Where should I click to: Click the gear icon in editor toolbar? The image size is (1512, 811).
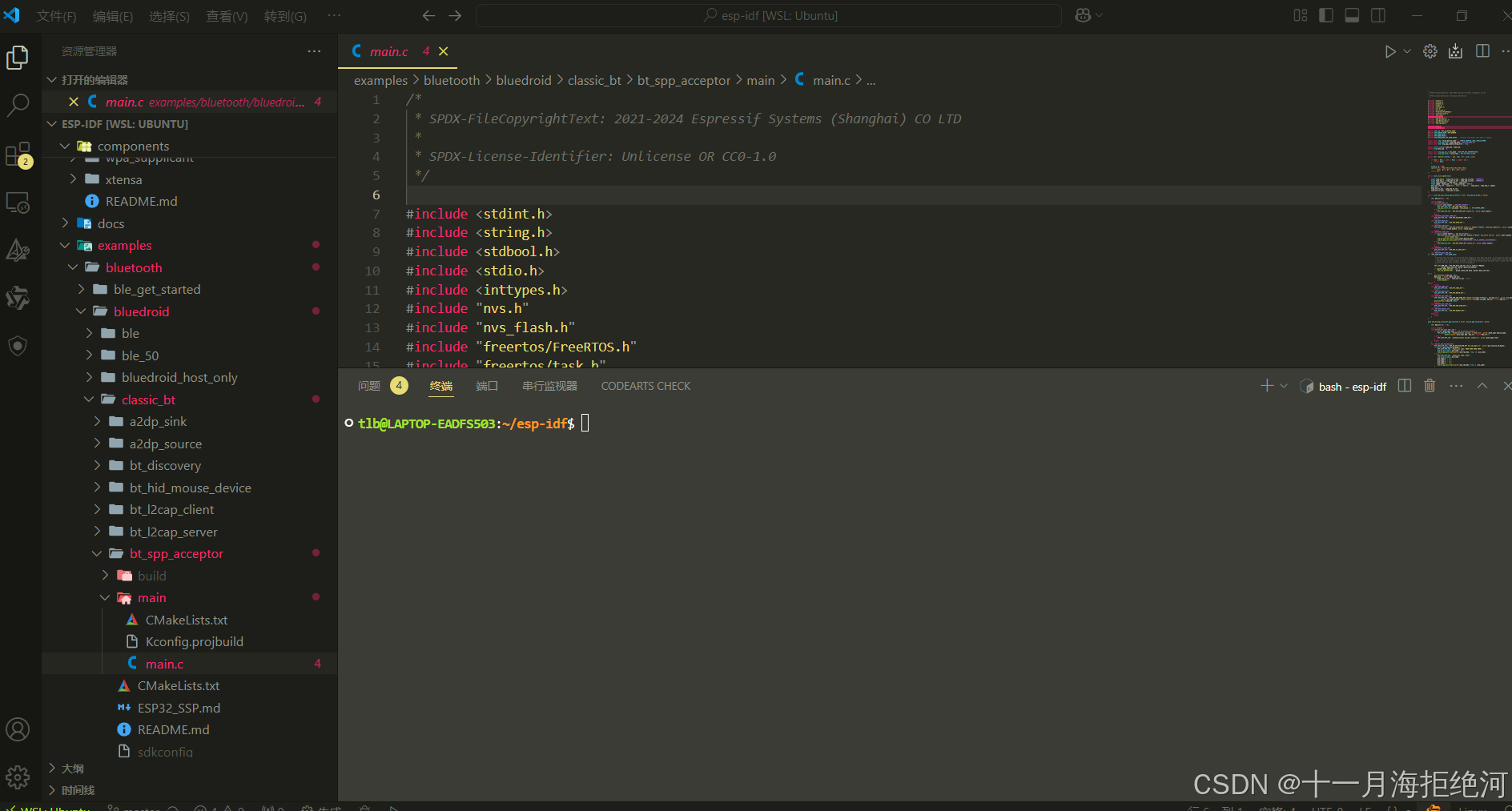pos(1430,51)
